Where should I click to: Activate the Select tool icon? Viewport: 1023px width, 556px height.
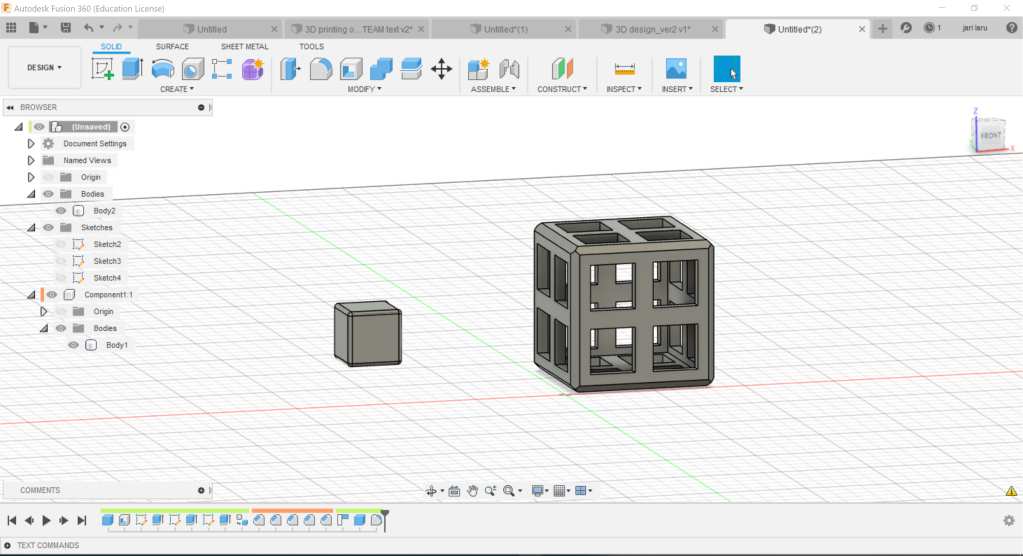pyautogui.click(x=727, y=69)
